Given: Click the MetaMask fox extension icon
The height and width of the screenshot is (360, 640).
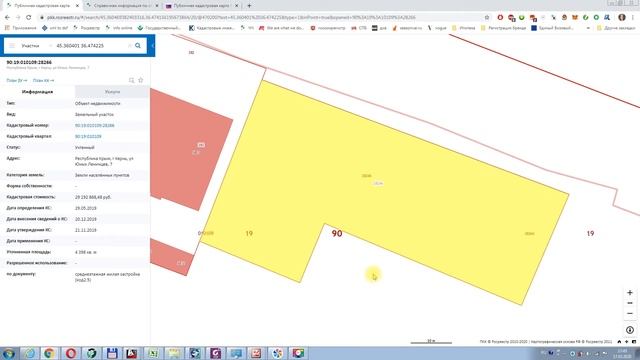Looking at the screenshot, I should (x=575, y=18).
